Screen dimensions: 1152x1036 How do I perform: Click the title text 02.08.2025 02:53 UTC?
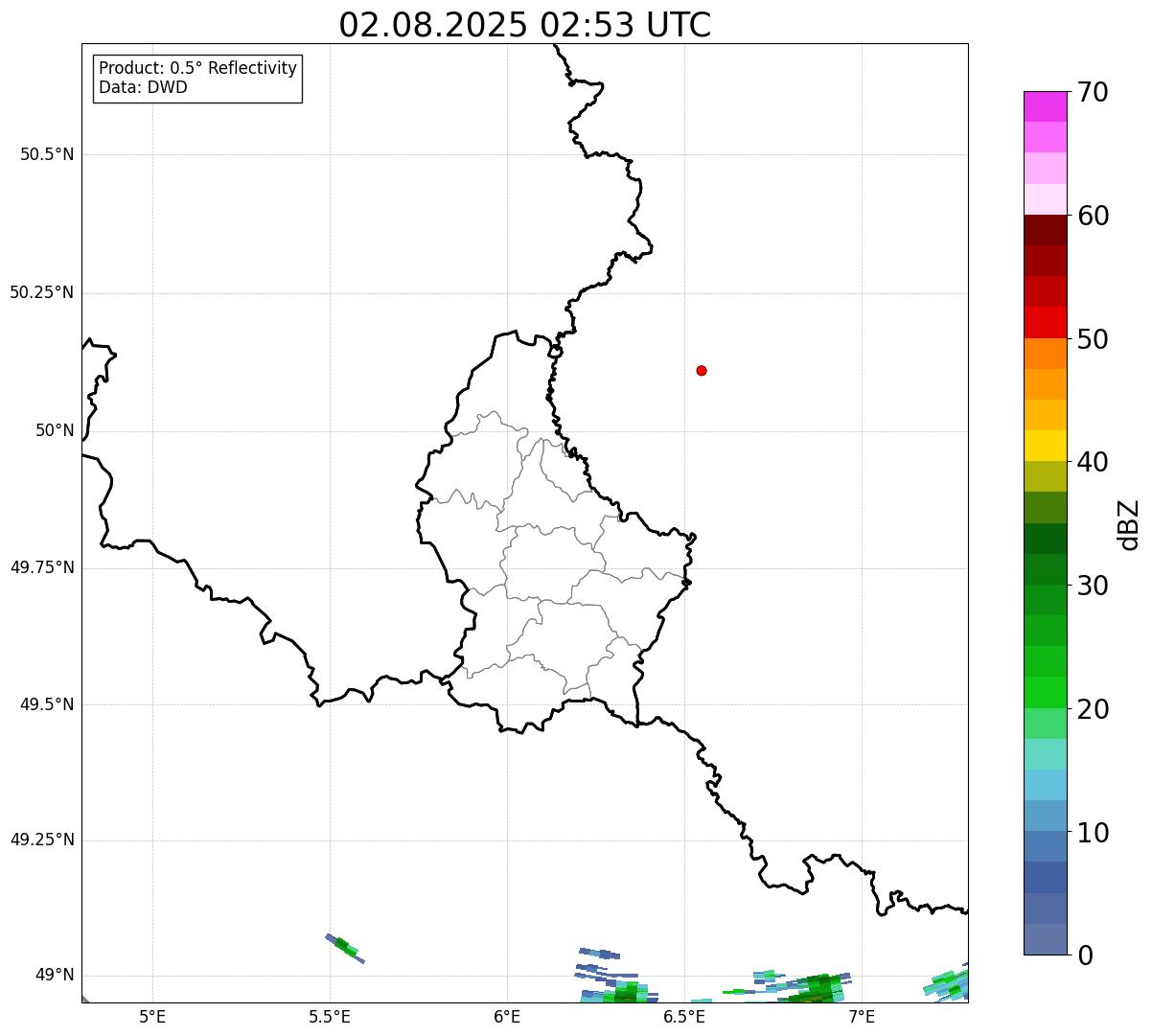tap(525, 25)
